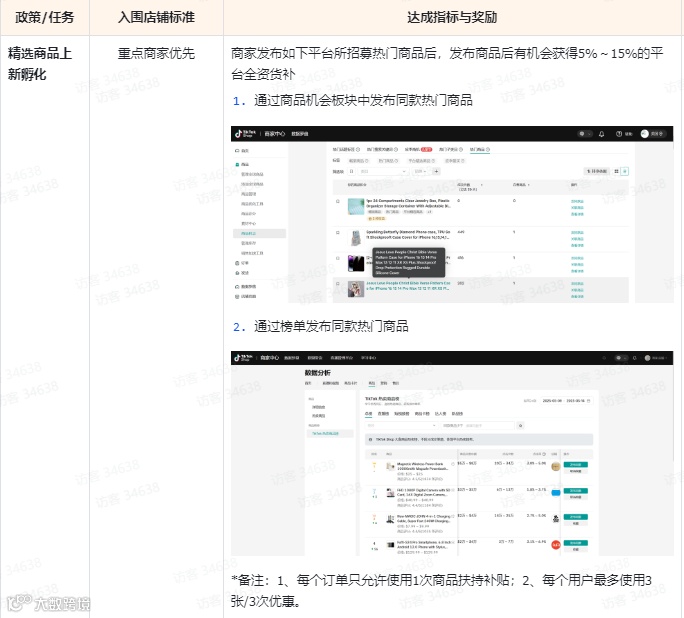Click the help question-mark icon in step 1 header

click(x=619, y=134)
